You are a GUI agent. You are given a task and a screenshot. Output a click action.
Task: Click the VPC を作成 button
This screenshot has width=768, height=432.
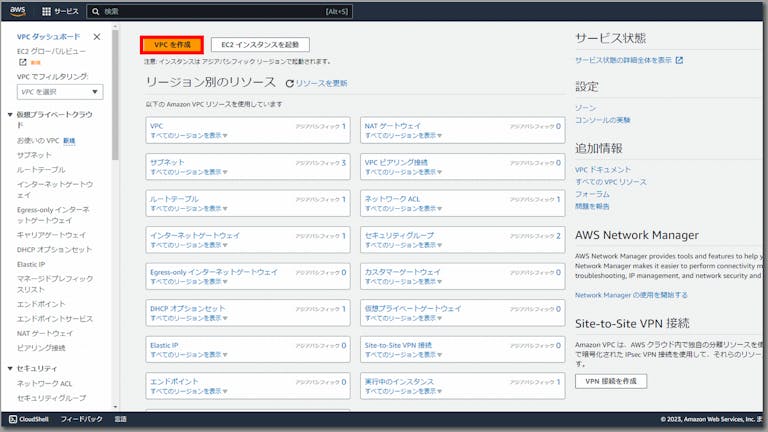pyautogui.click(x=172, y=45)
